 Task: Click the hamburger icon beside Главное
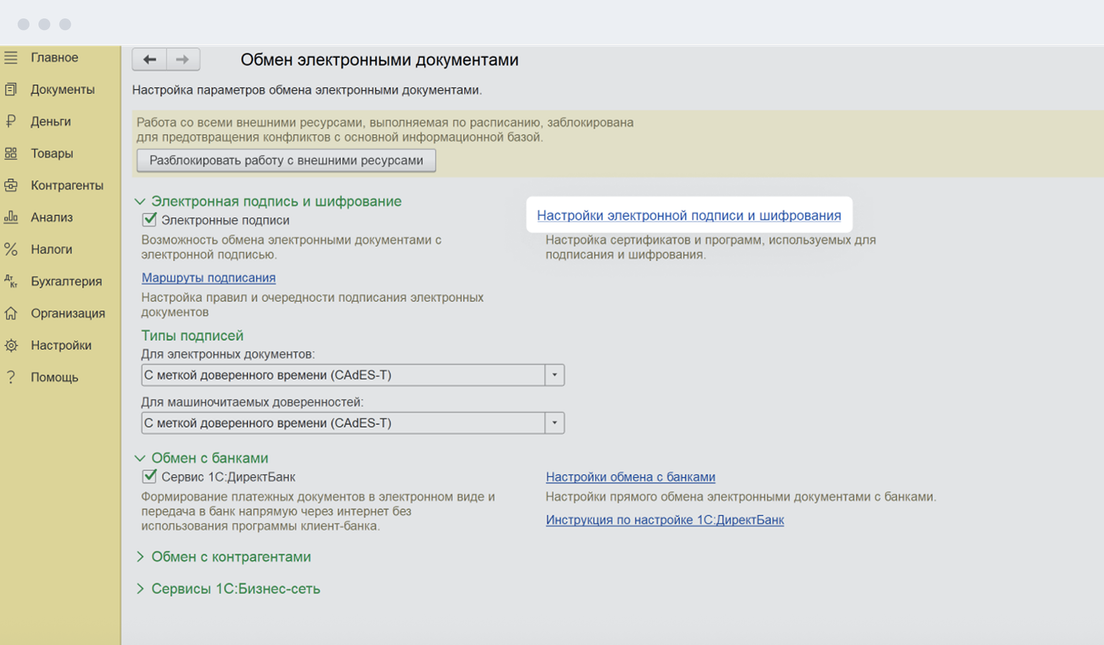[11, 58]
